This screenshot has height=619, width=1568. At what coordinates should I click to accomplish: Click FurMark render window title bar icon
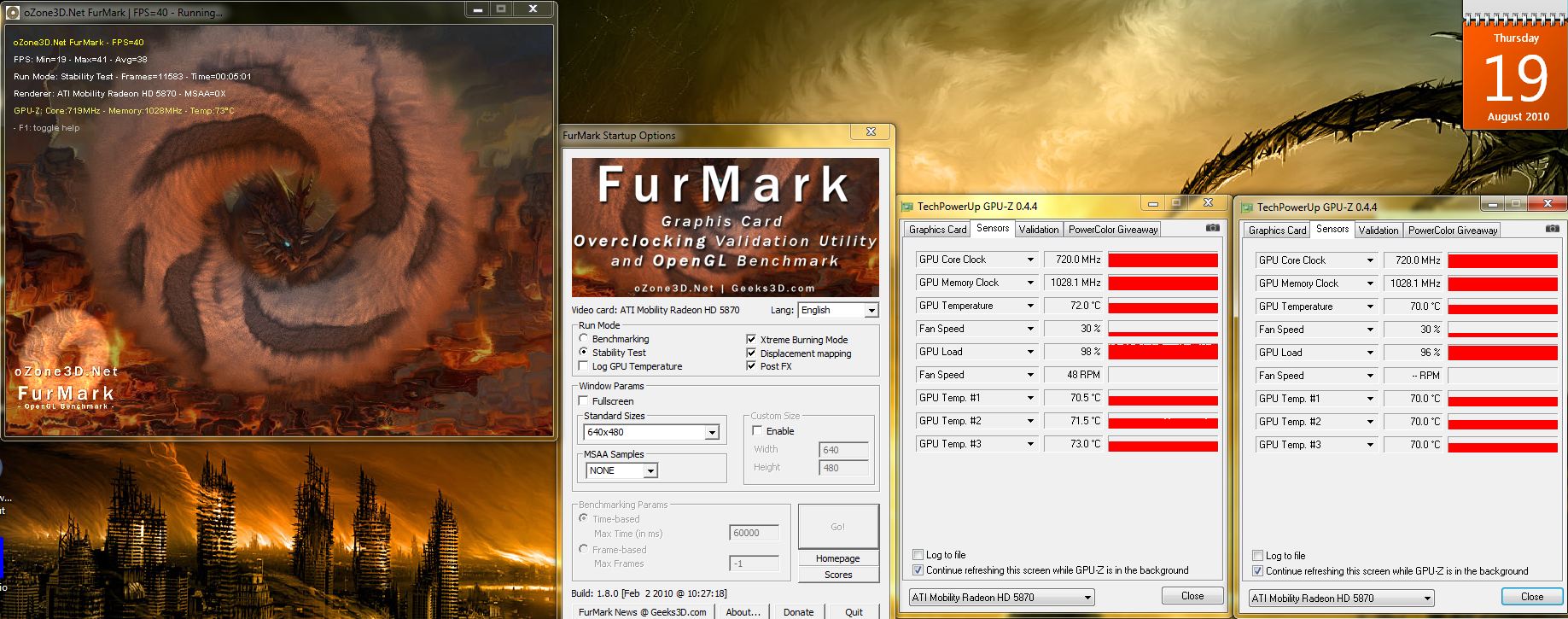pos(13,12)
